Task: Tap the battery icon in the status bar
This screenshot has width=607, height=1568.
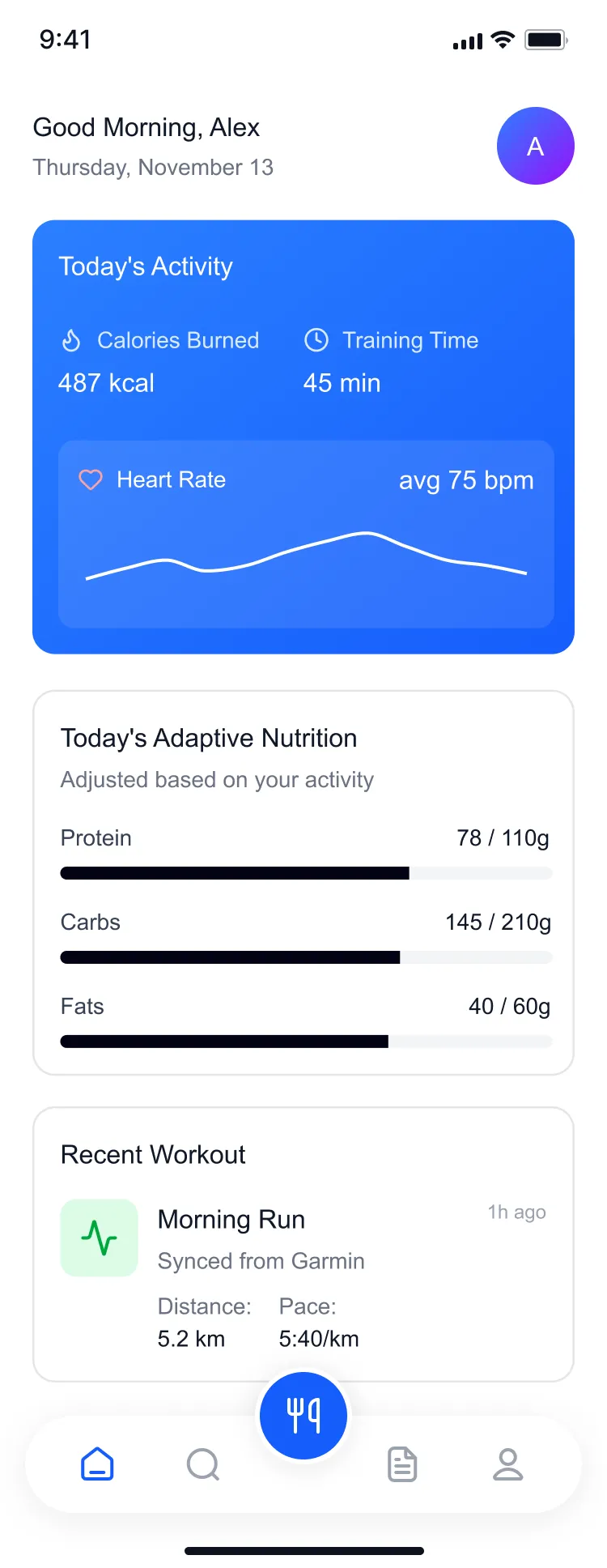Action: [545, 40]
